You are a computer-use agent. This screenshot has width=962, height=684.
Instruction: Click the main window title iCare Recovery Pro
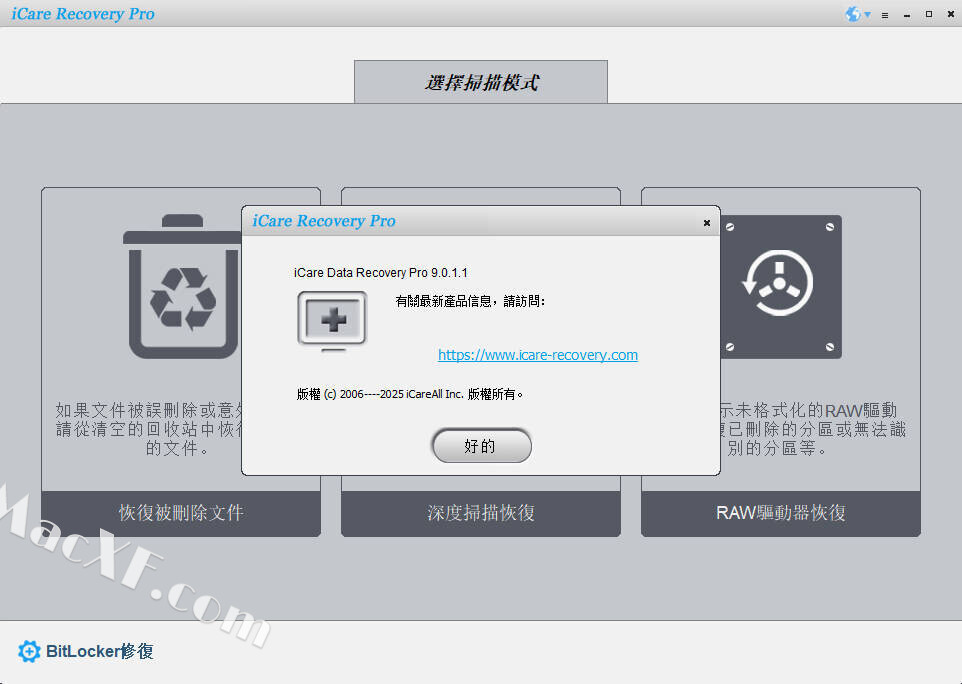pyautogui.click(x=83, y=14)
